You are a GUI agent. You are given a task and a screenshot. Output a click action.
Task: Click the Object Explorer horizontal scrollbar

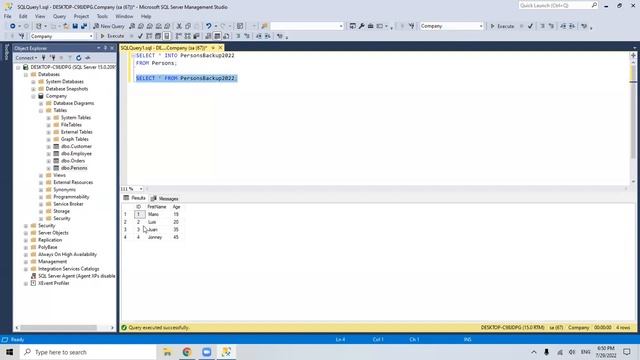click(x=58, y=327)
